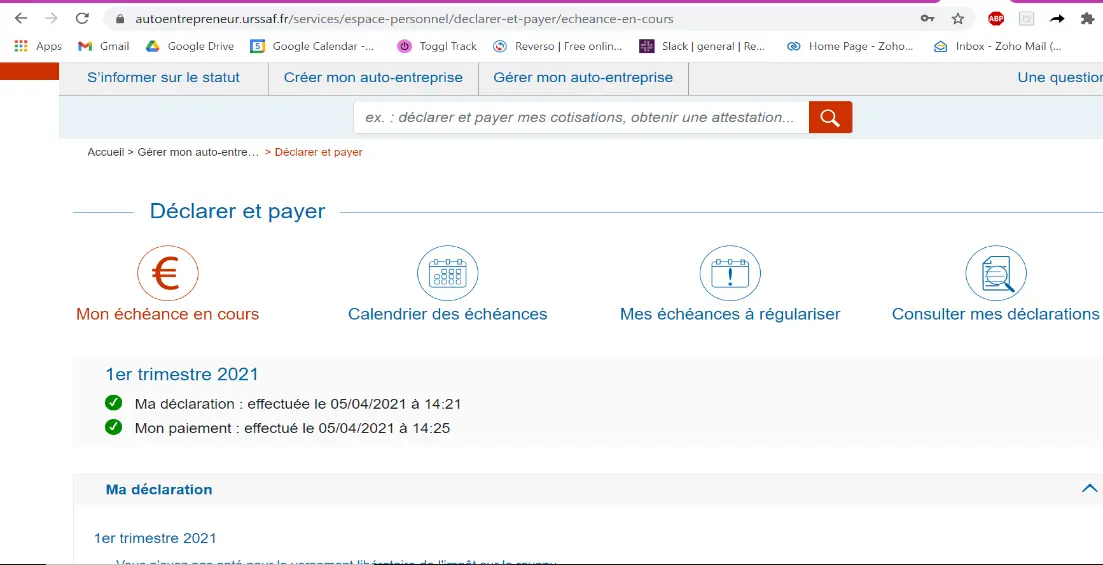The height and width of the screenshot is (565, 1103).
Task: Click the address bar URL
Action: [404, 19]
